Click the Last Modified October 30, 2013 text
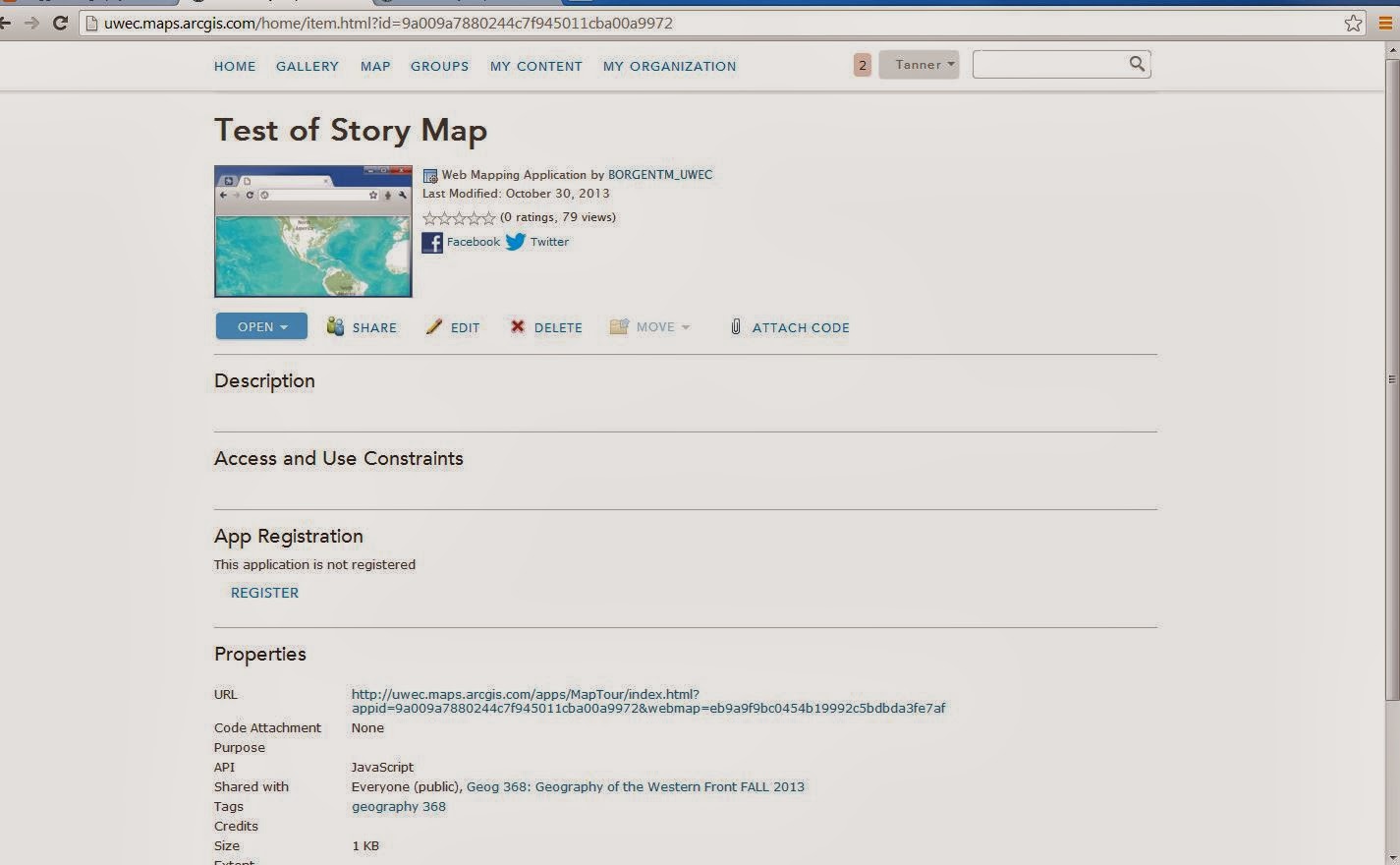The width and height of the screenshot is (1400, 865). click(516, 194)
